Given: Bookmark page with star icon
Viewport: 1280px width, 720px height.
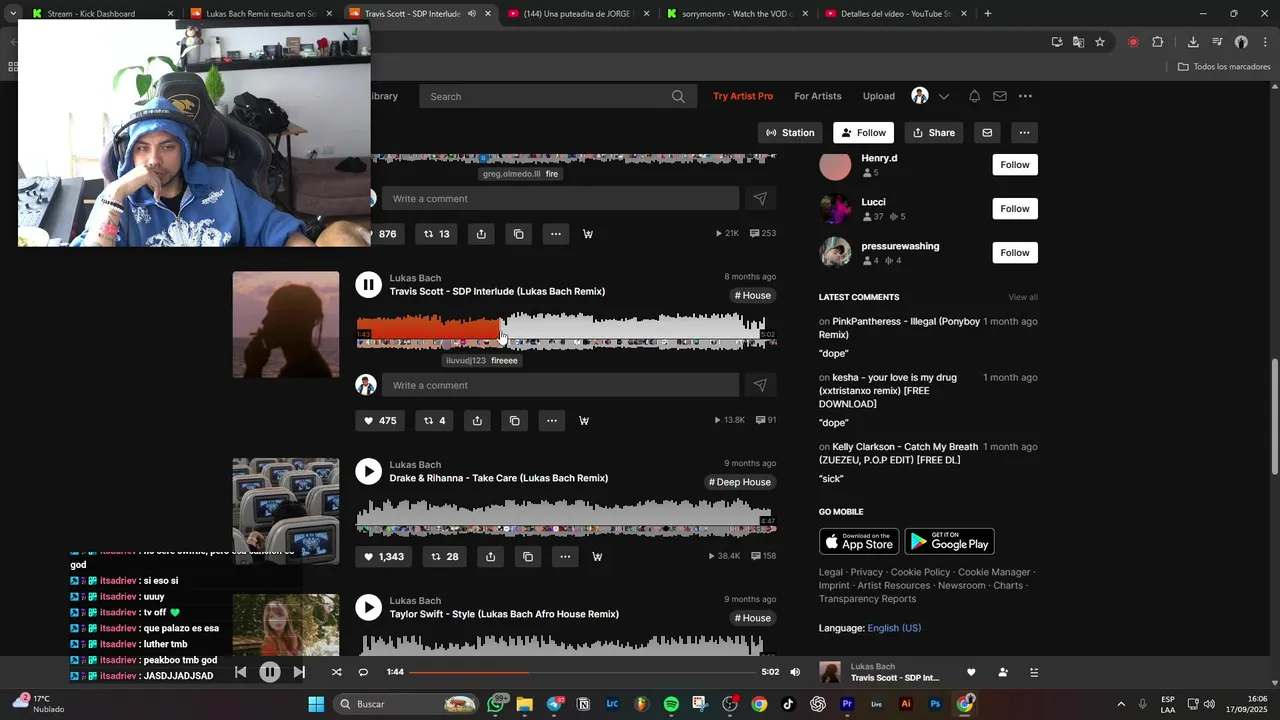Looking at the screenshot, I should pyautogui.click(x=1100, y=42).
